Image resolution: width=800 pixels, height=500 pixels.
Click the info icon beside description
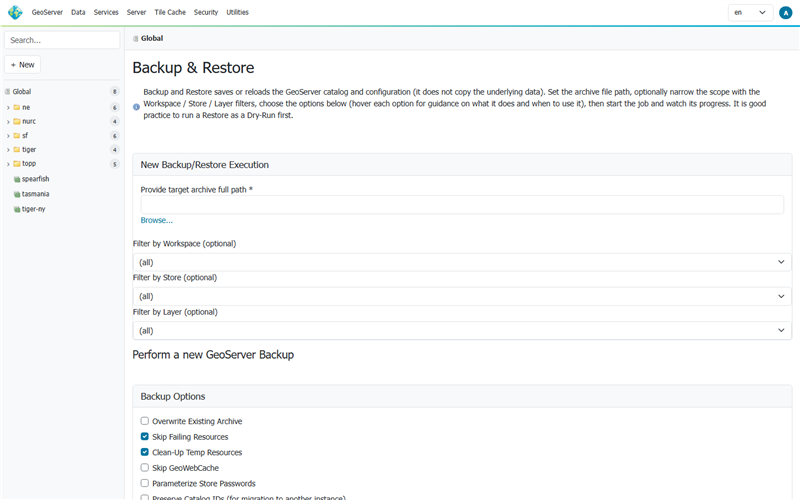click(136, 107)
